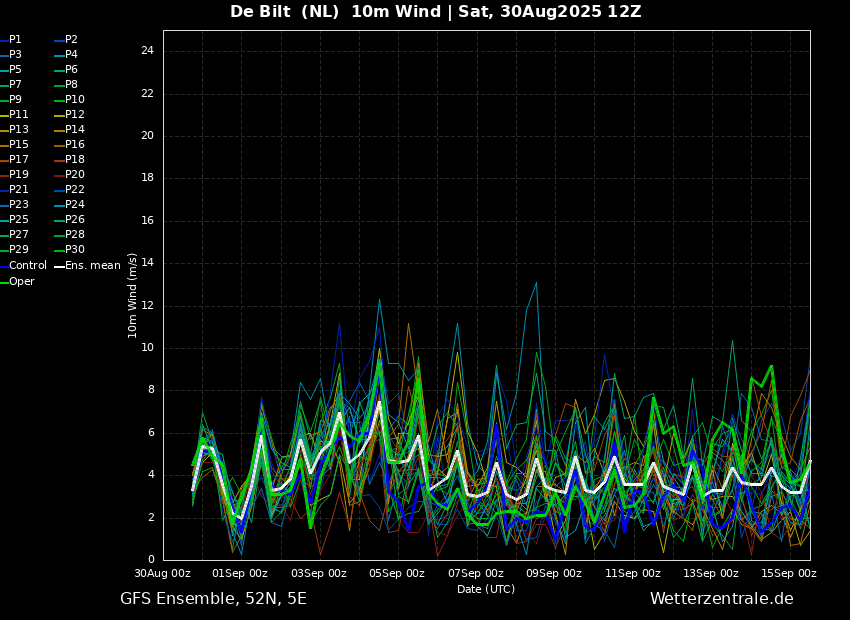Screen dimensions: 850x620
Task: Click the P1 legend entry
Action: 11,40
